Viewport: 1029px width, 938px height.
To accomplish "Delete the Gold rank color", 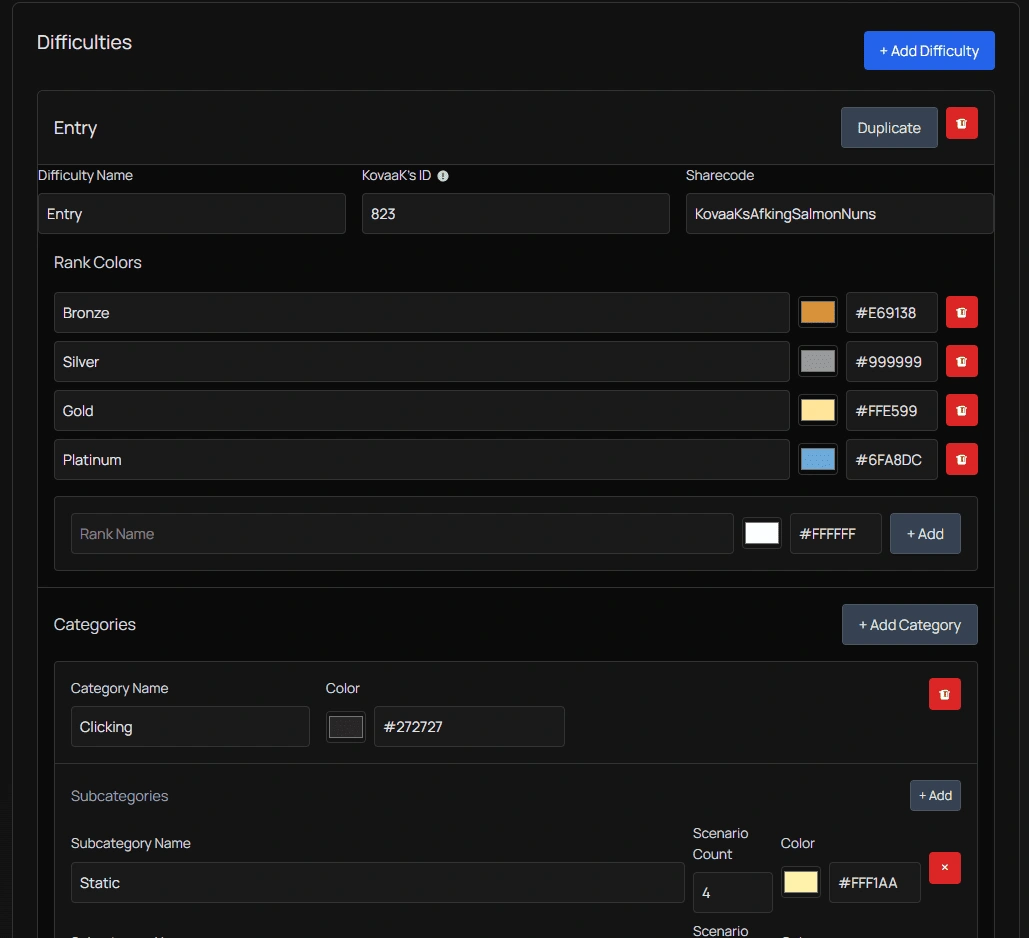I will (x=960, y=410).
